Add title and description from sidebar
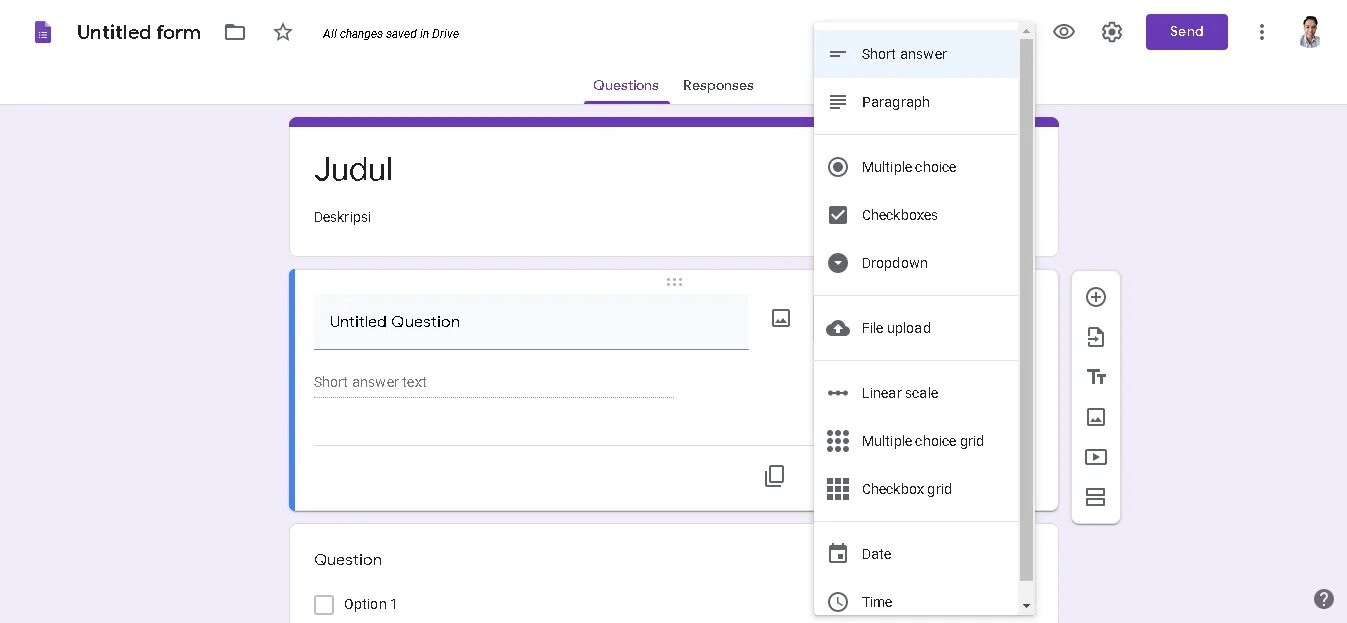 [1095, 377]
